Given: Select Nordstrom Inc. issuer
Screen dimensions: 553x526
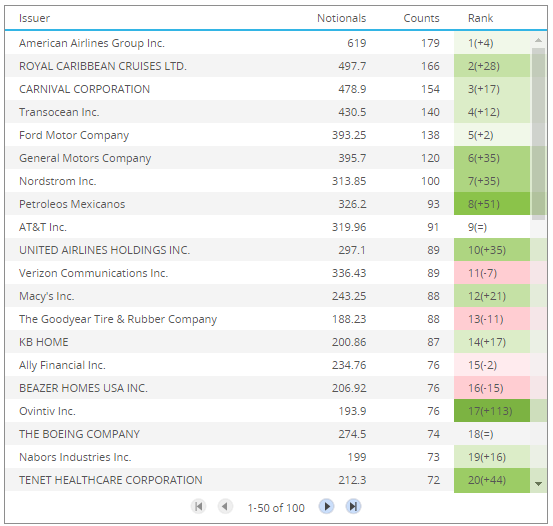Looking at the screenshot, I should (57, 181).
